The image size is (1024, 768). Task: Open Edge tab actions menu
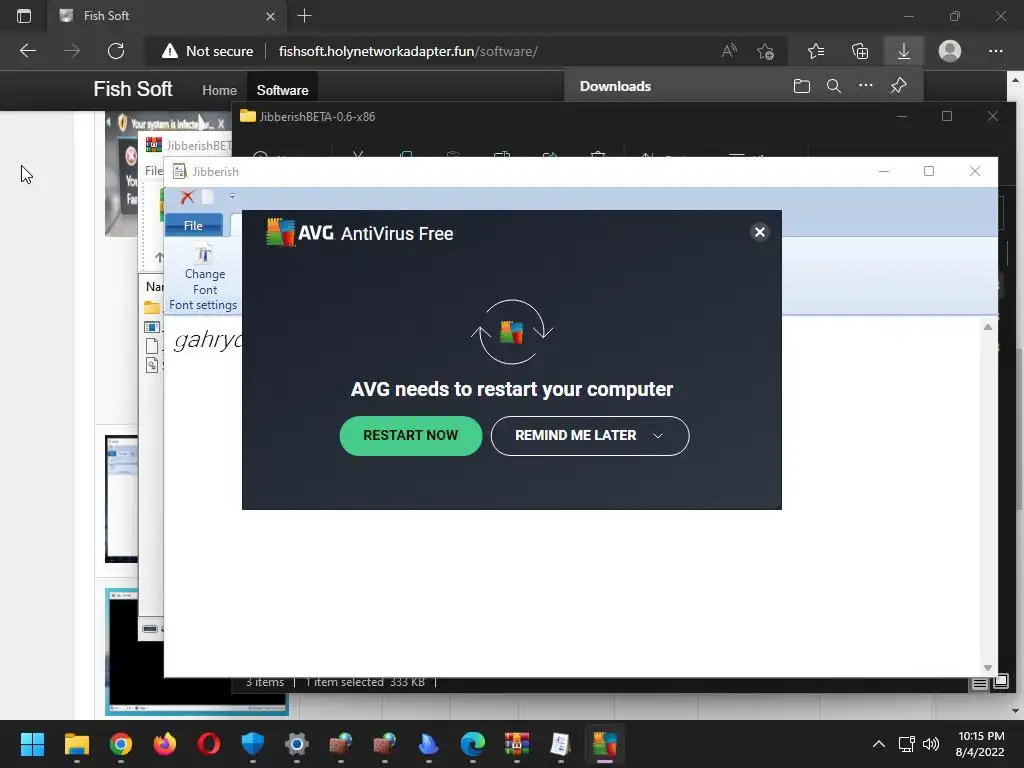click(x=24, y=16)
